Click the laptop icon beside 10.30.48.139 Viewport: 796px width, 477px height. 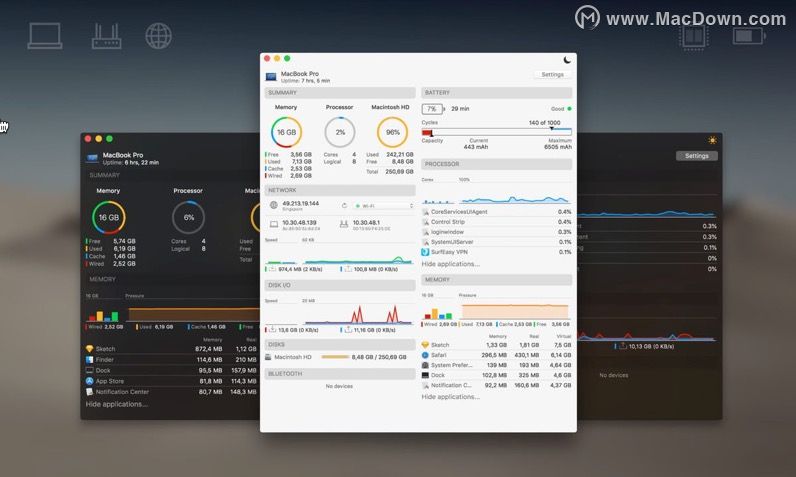point(274,224)
